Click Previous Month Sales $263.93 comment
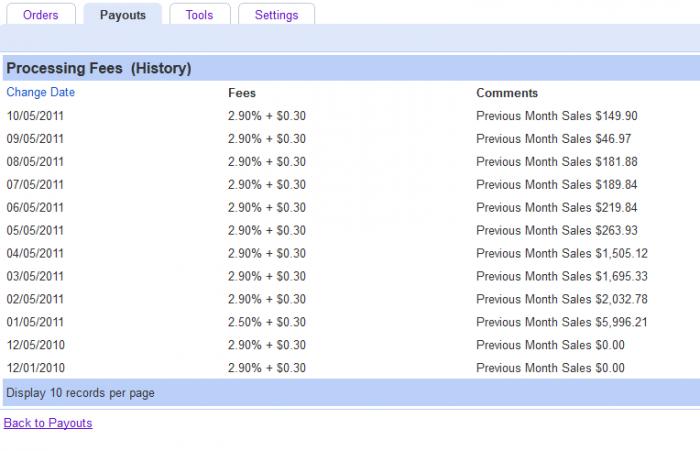700x451 pixels. click(x=557, y=230)
